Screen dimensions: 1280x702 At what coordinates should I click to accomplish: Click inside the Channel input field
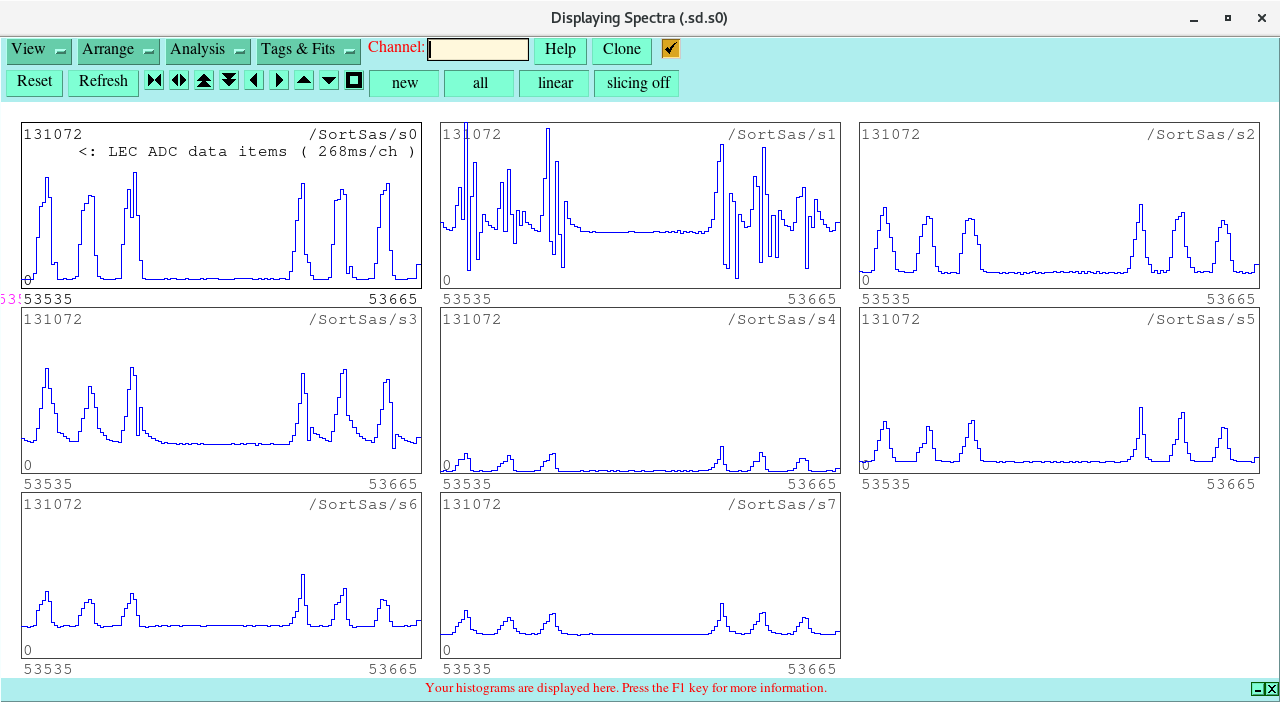478,50
